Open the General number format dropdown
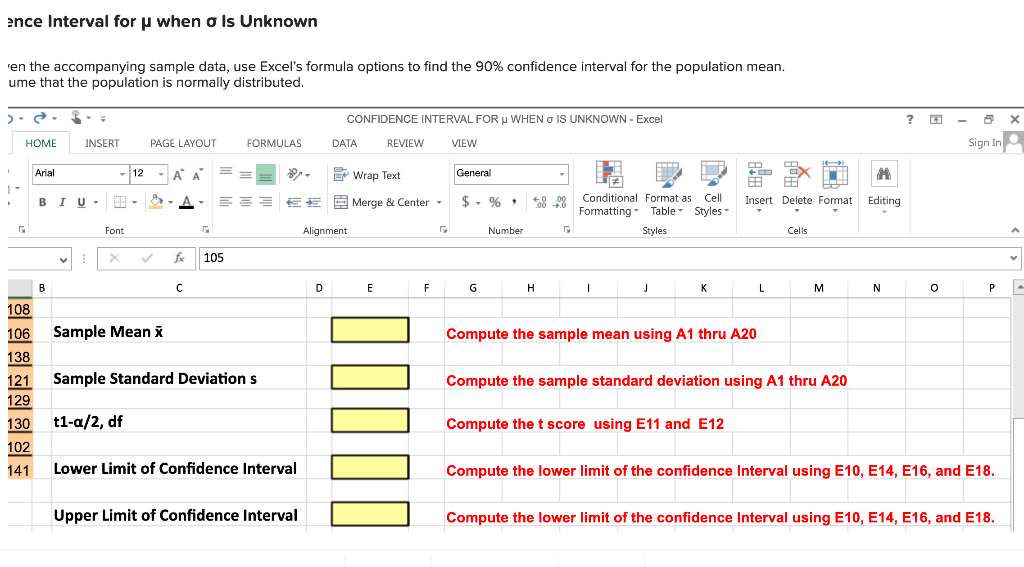Viewport: 1024px width, 567px height. (562, 174)
